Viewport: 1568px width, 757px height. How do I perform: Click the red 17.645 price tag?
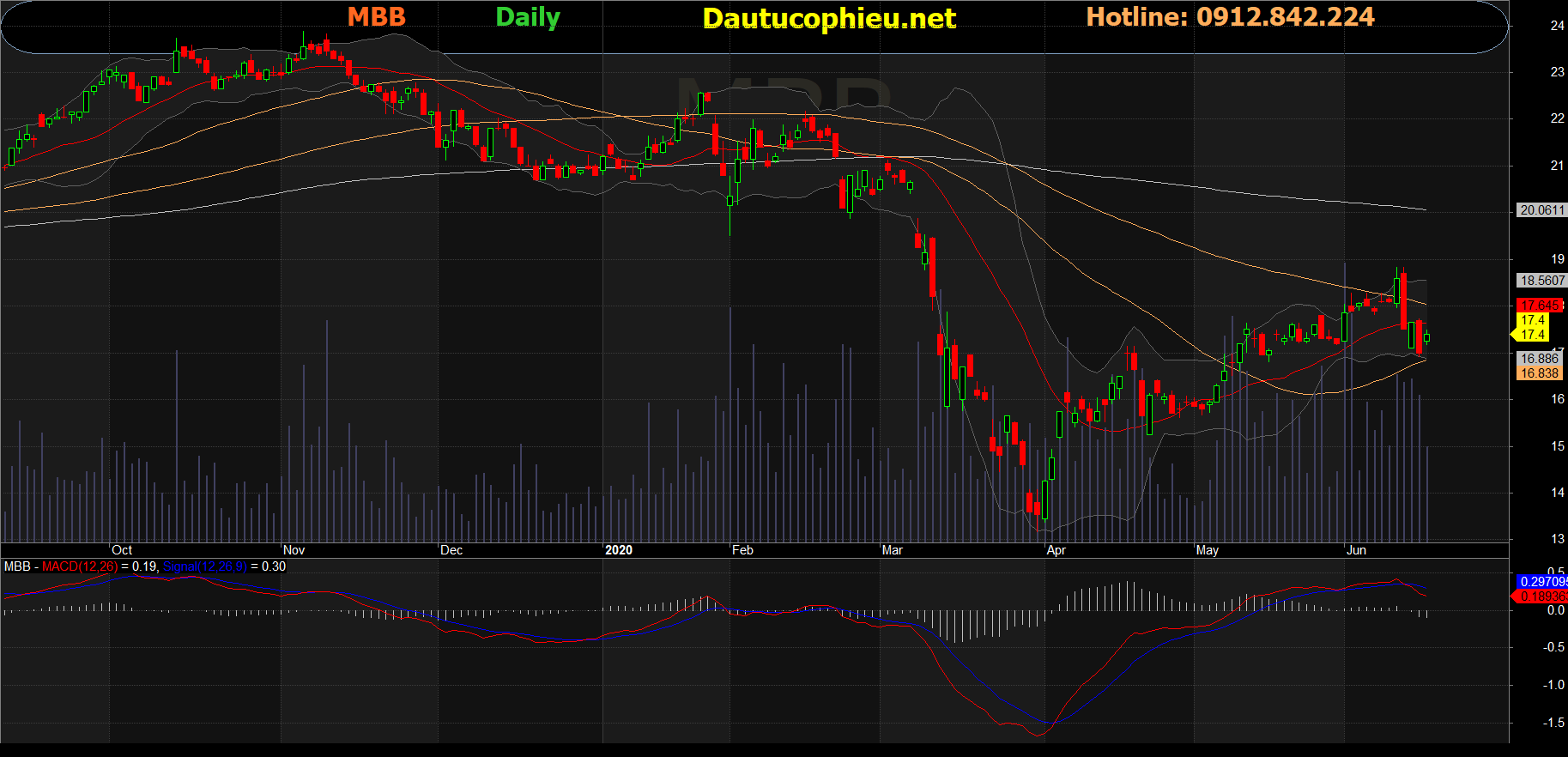click(1540, 305)
